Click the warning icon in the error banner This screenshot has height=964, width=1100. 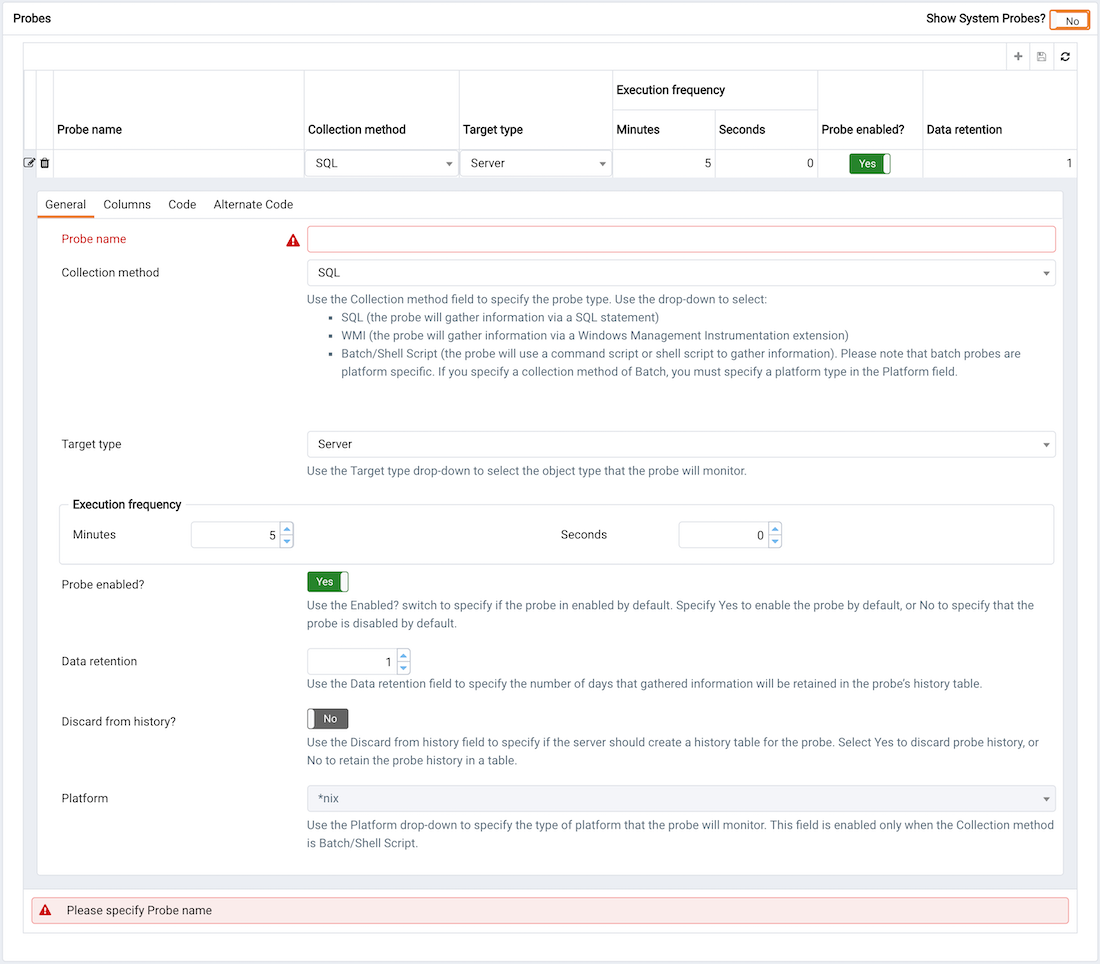click(46, 910)
